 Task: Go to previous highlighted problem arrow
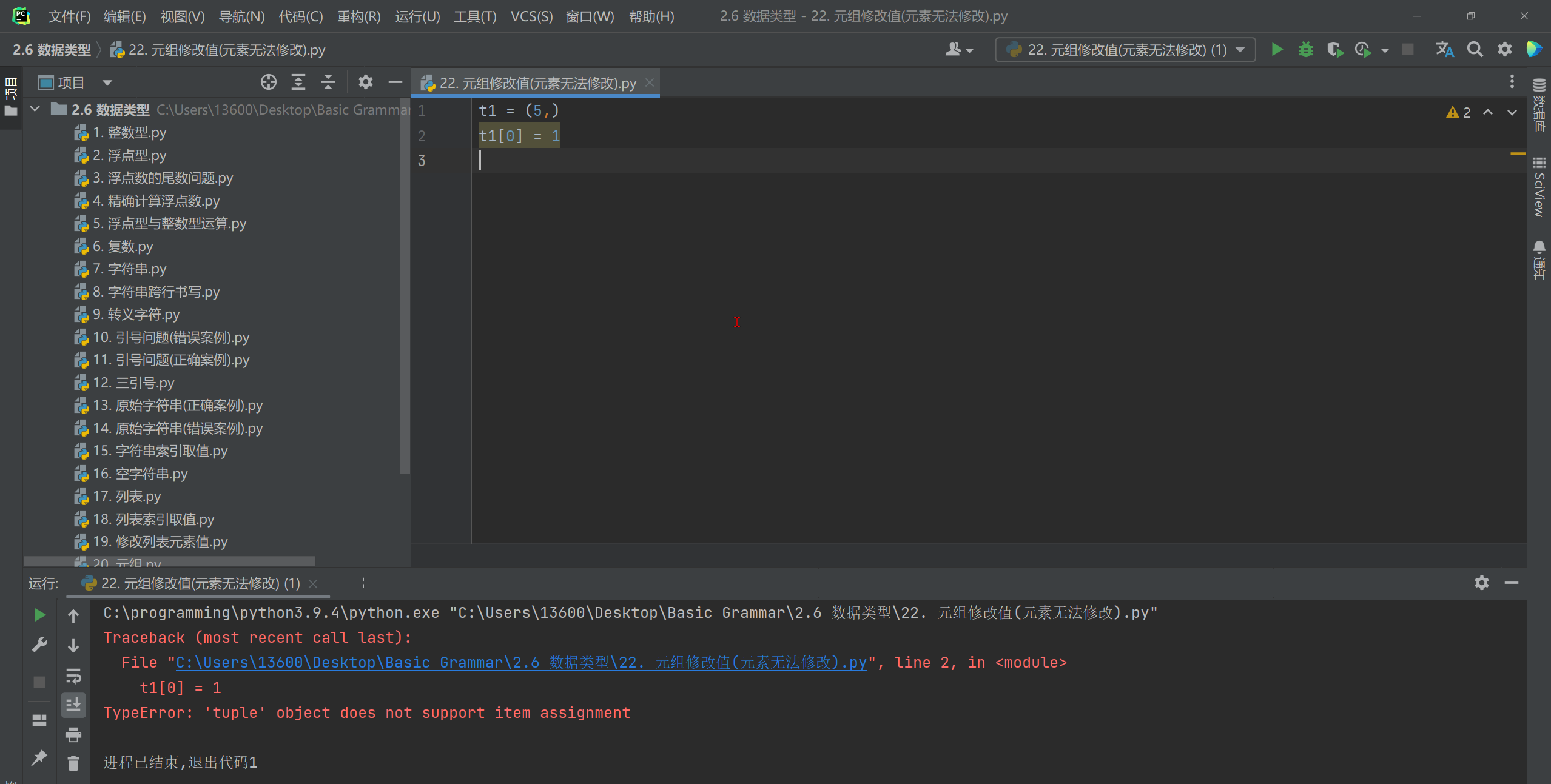click(1488, 112)
